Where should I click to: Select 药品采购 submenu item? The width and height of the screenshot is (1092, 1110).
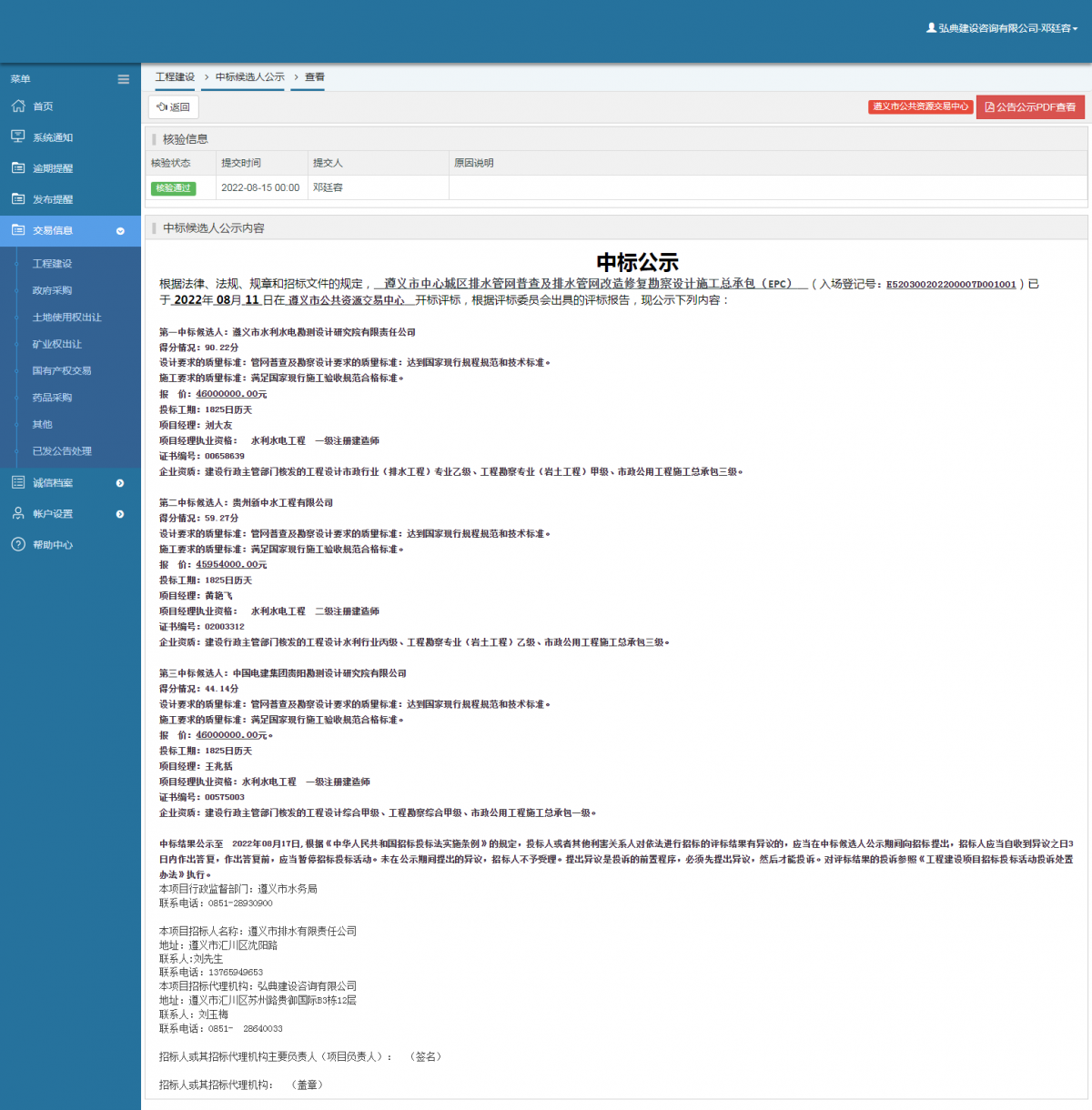tap(52, 398)
